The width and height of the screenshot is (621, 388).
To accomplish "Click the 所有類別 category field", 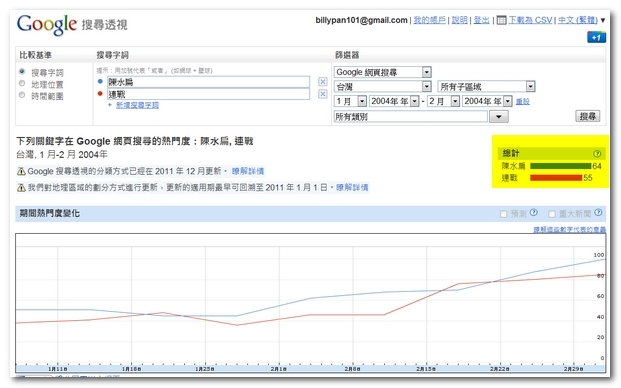I will coord(411,117).
